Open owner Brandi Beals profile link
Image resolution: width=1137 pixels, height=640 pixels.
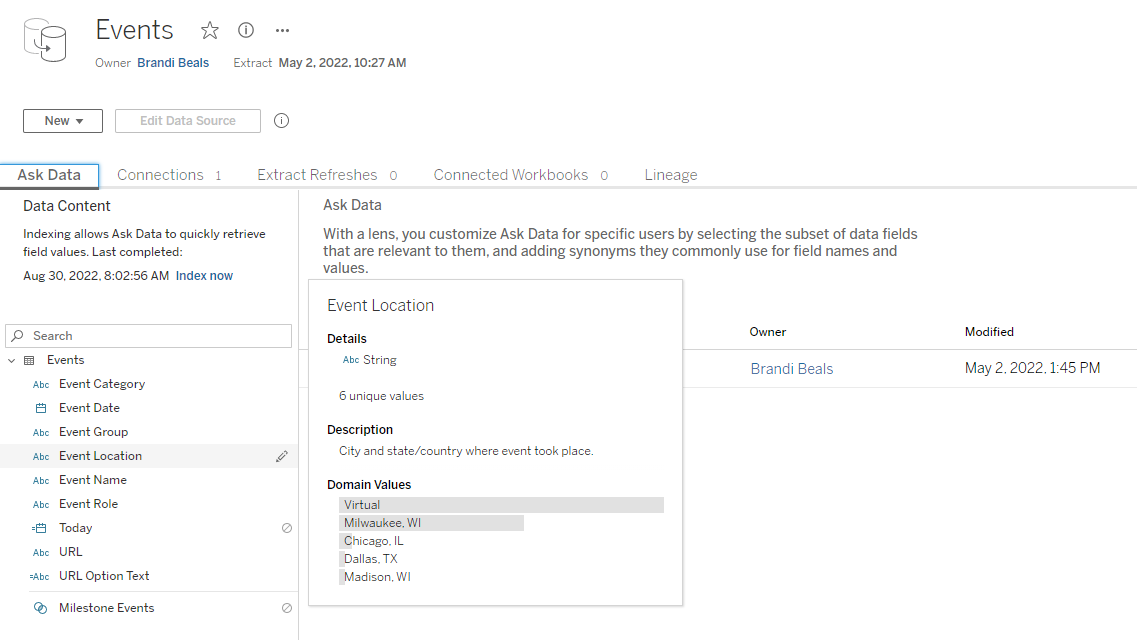tap(173, 62)
